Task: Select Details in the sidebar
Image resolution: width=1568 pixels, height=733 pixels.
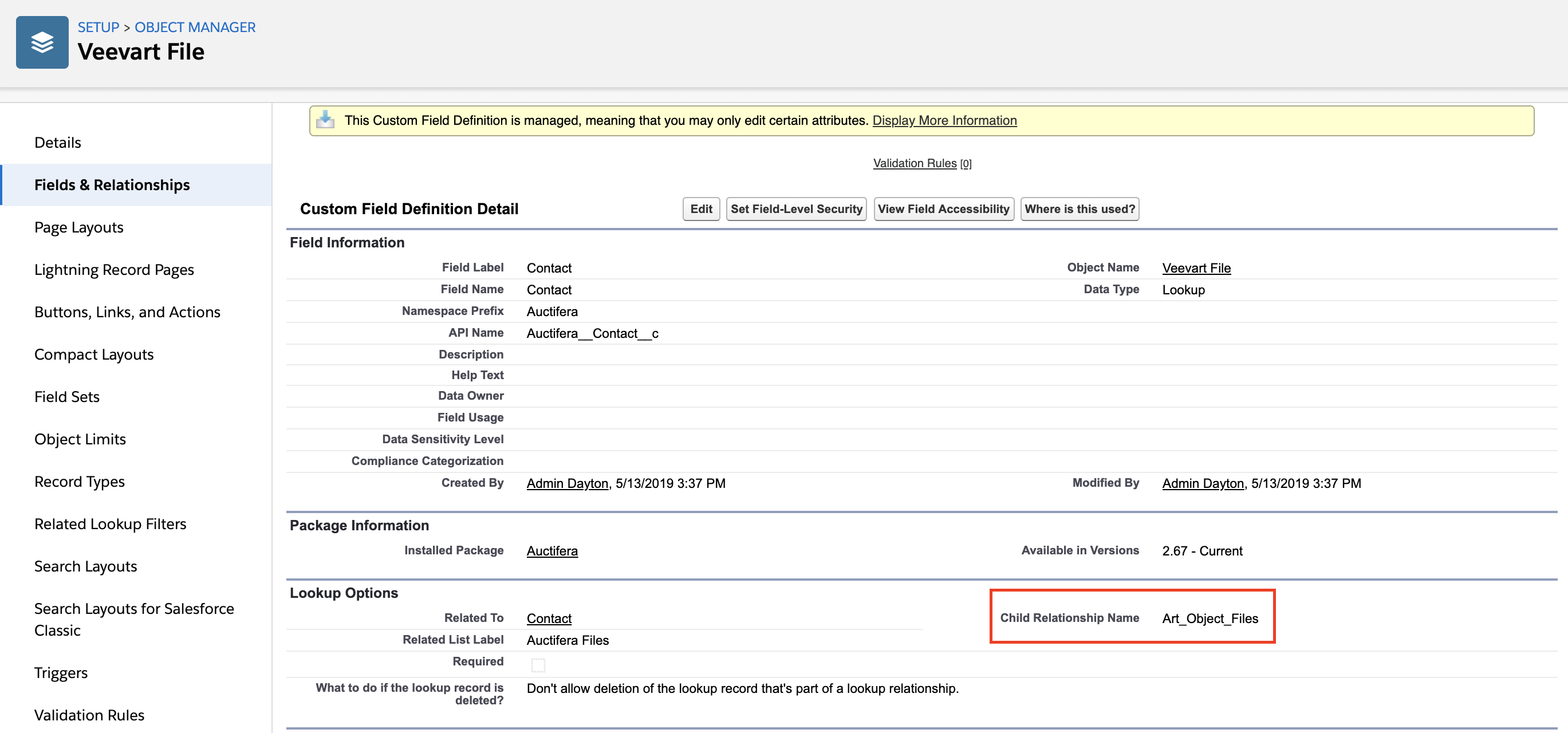Action: (x=58, y=142)
